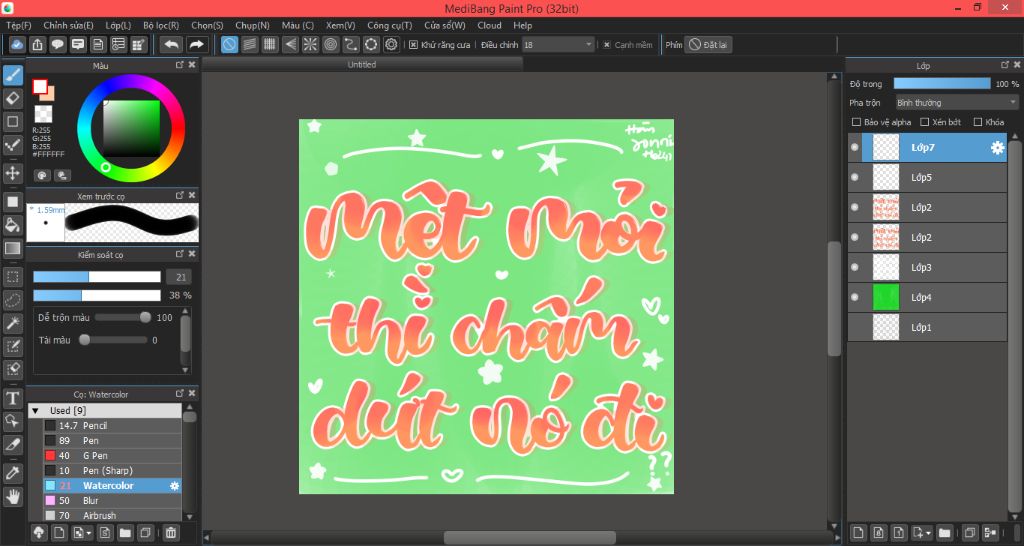Select the G Pen brush
Image resolution: width=1024 pixels, height=546 pixels.
click(x=112, y=456)
